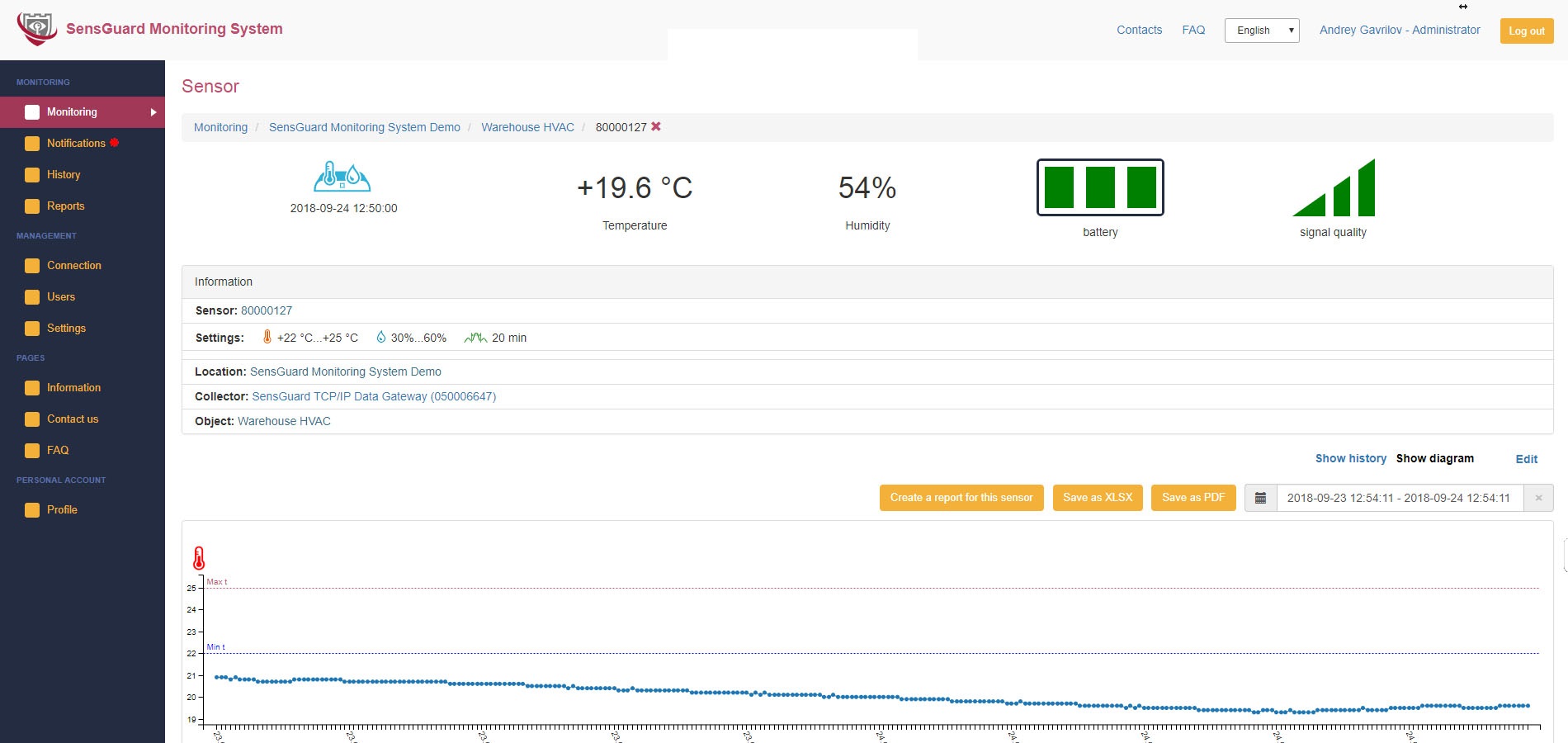Save the sensor data as XLSX
Viewport: 1568px width, 743px height.
pos(1098,497)
